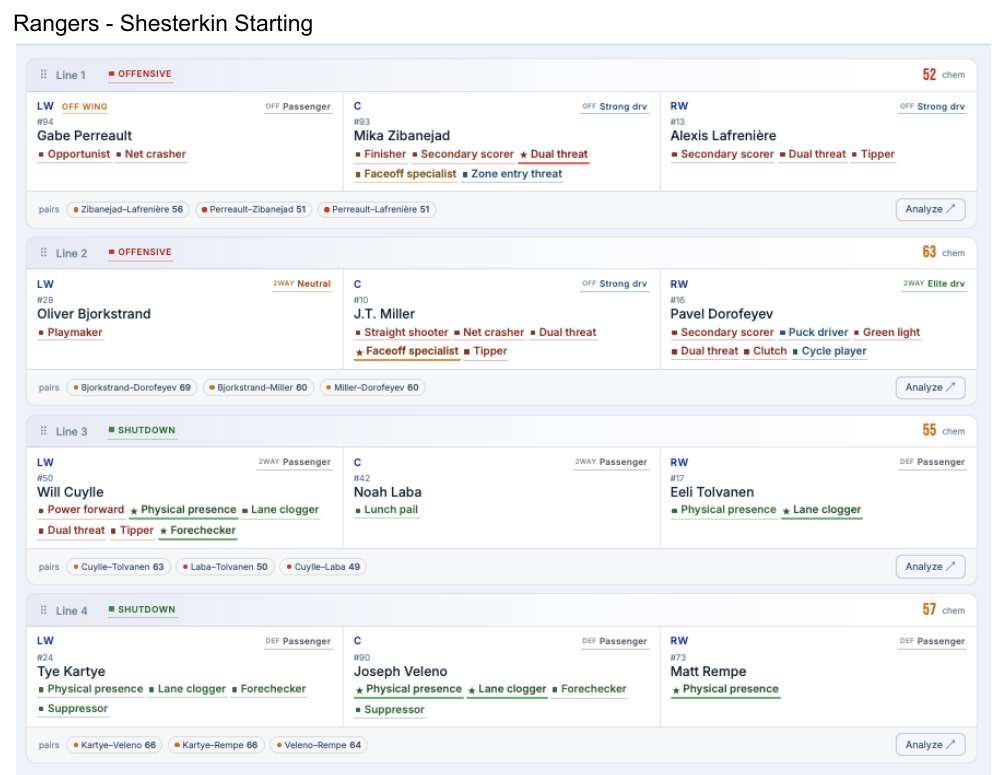Click Laba's Lunch pail trait
This screenshot has width=1004, height=775.
click(387, 510)
